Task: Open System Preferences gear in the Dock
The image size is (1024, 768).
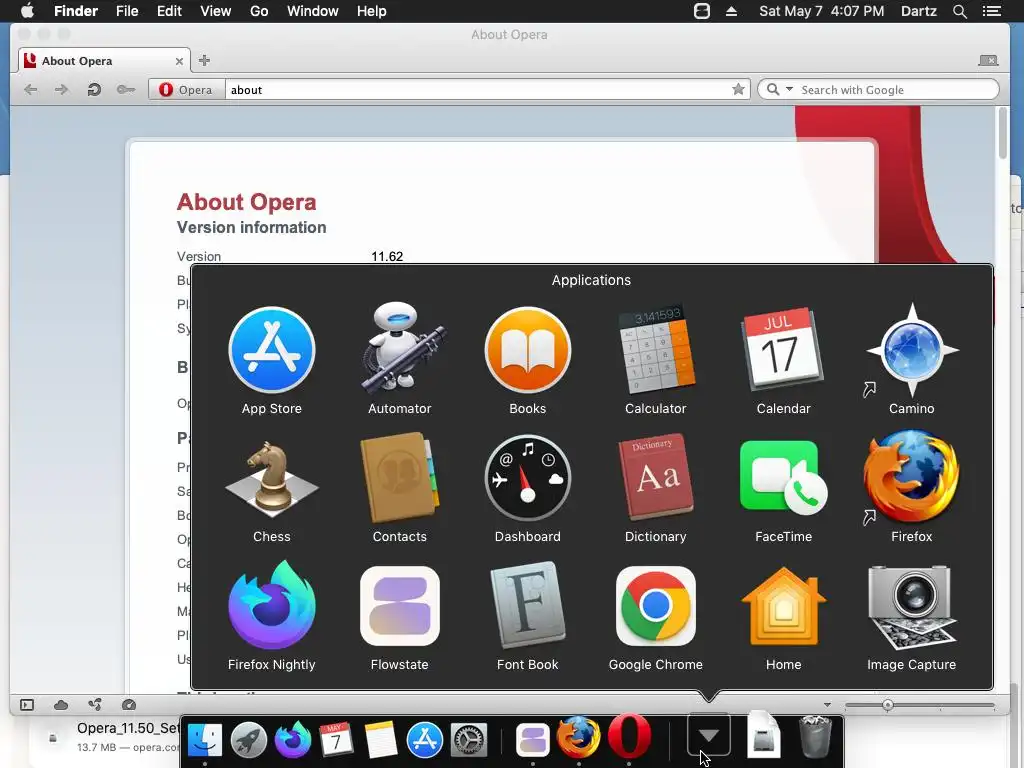Action: pyautogui.click(x=469, y=740)
